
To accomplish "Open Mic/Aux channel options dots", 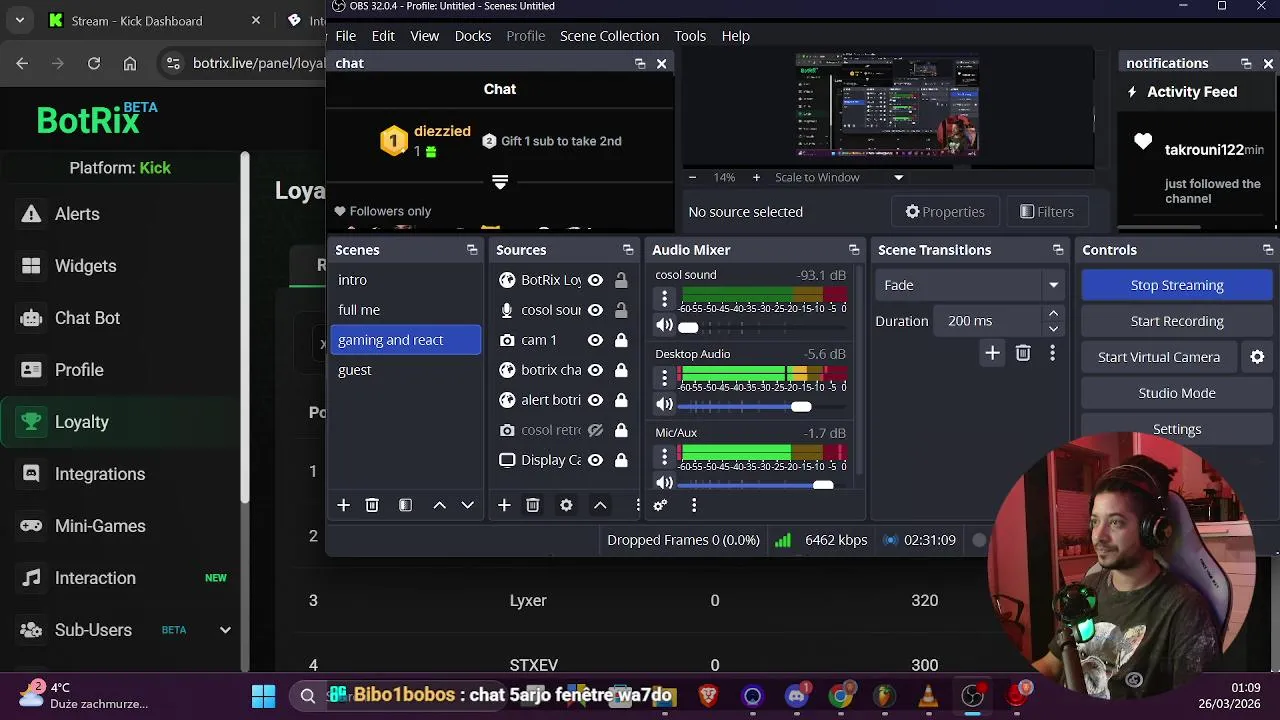I will tap(664, 457).
